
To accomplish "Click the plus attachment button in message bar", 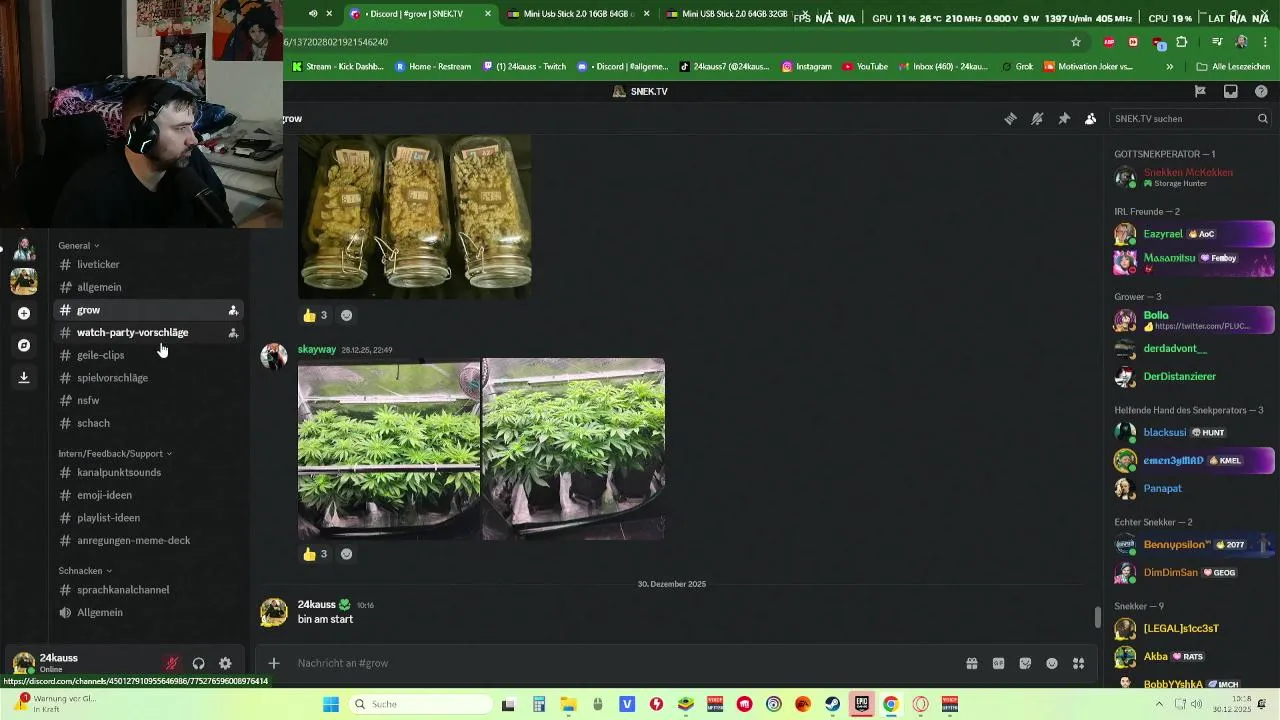I will click(x=273, y=663).
